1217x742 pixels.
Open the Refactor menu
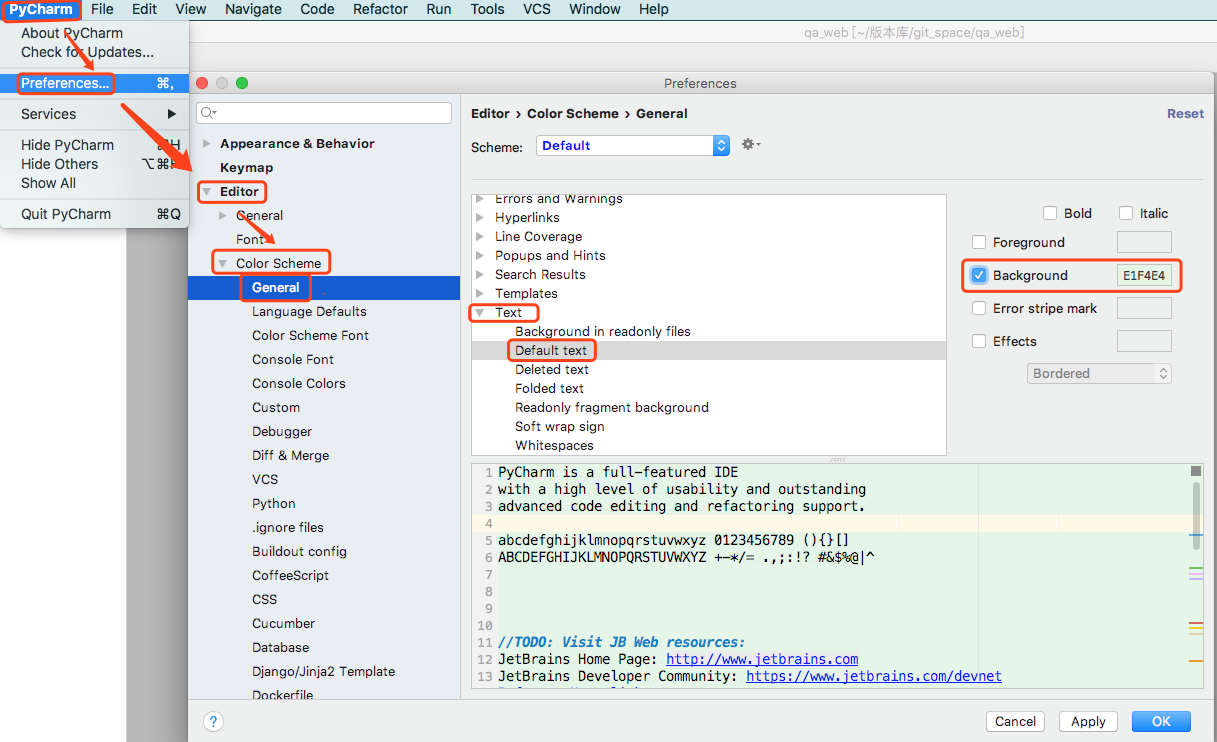pos(380,9)
